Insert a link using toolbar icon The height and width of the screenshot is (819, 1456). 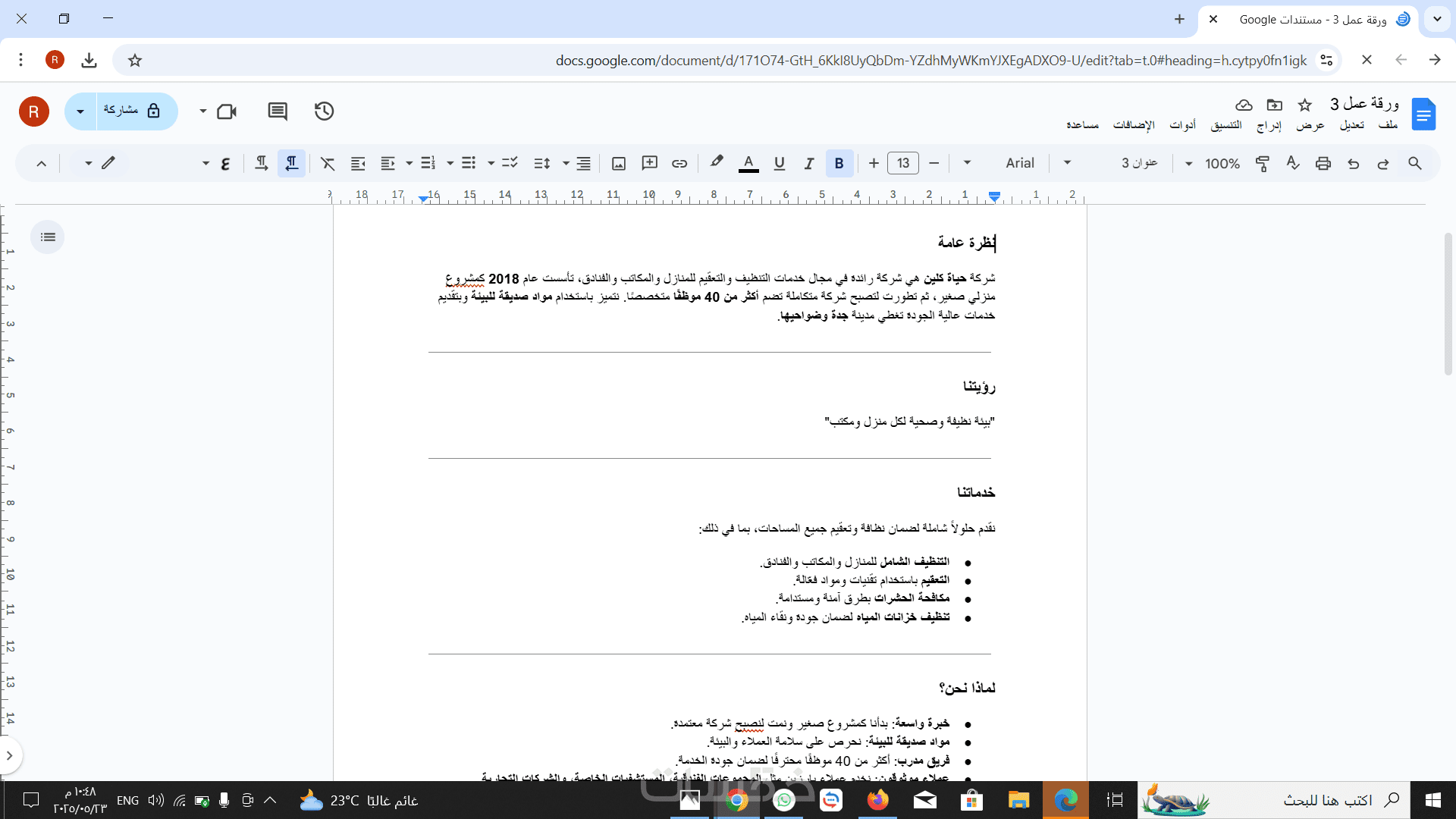(679, 163)
